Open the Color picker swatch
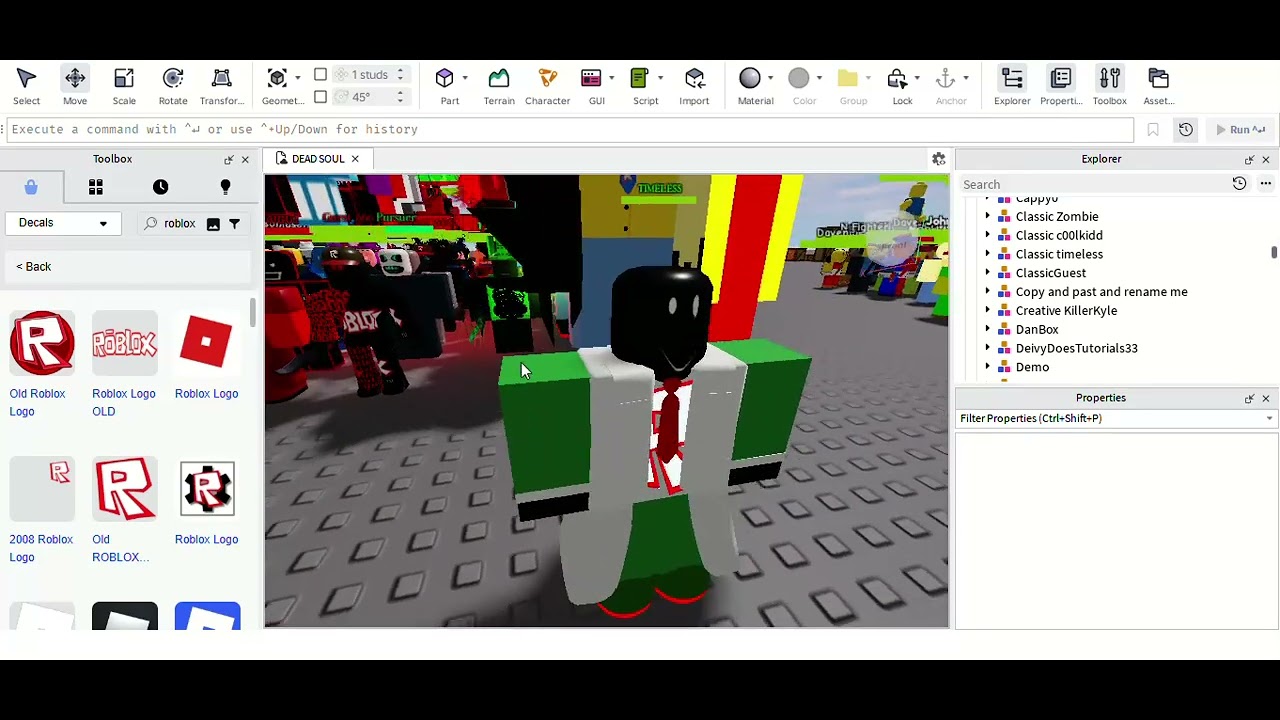Image resolution: width=1280 pixels, height=720 pixels. coord(799,78)
